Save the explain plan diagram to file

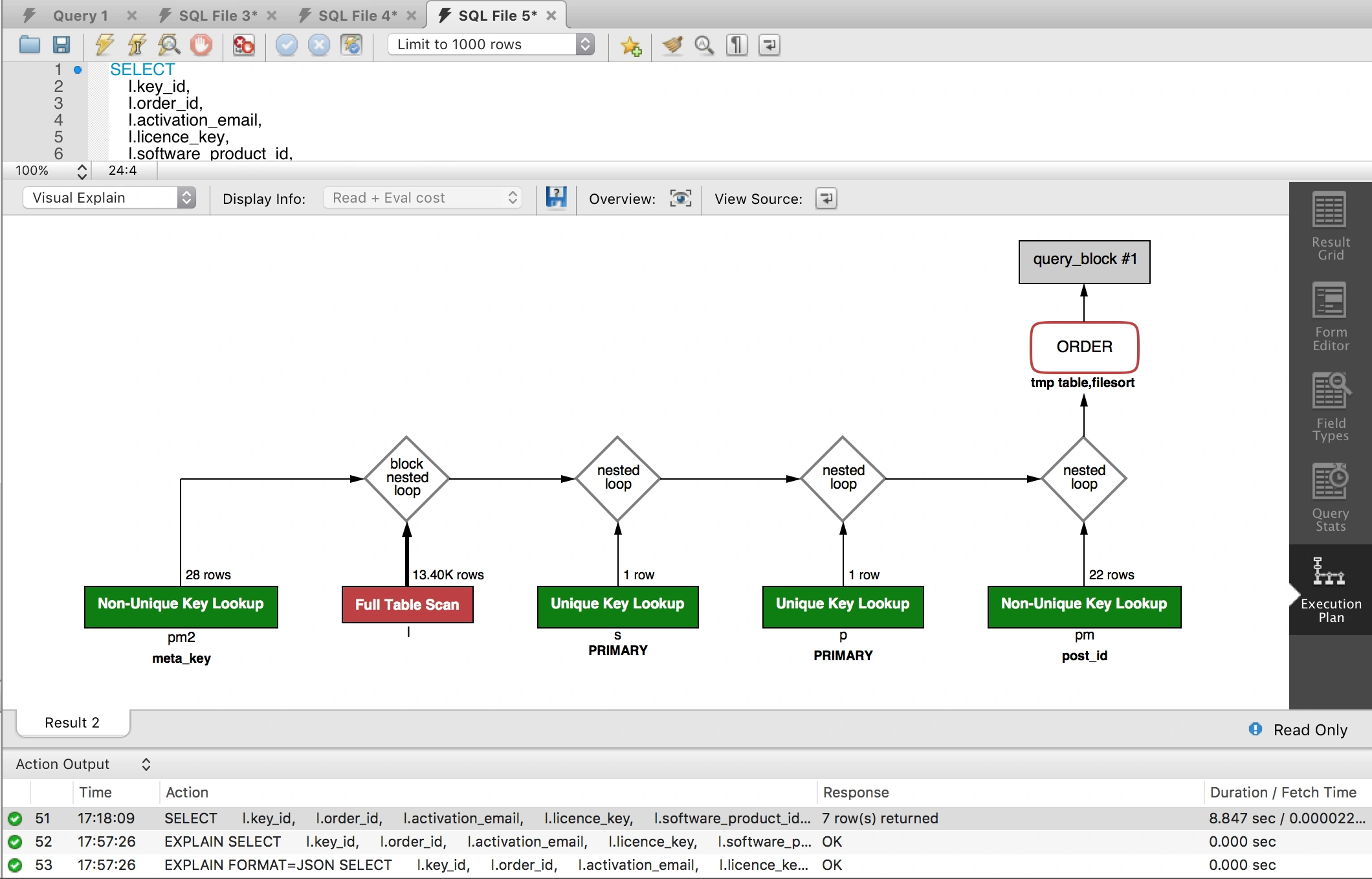pyautogui.click(x=556, y=198)
